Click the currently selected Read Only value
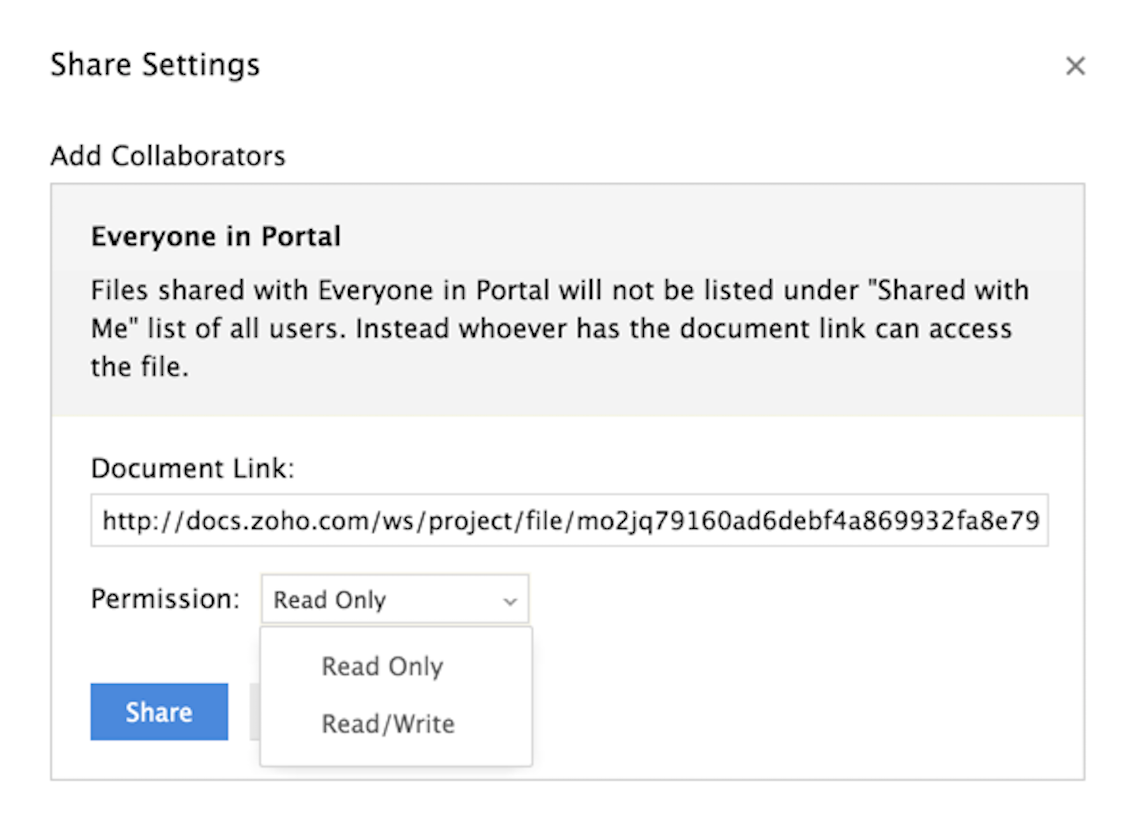The width and height of the screenshot is (1134, 832). tap(330, 600)
